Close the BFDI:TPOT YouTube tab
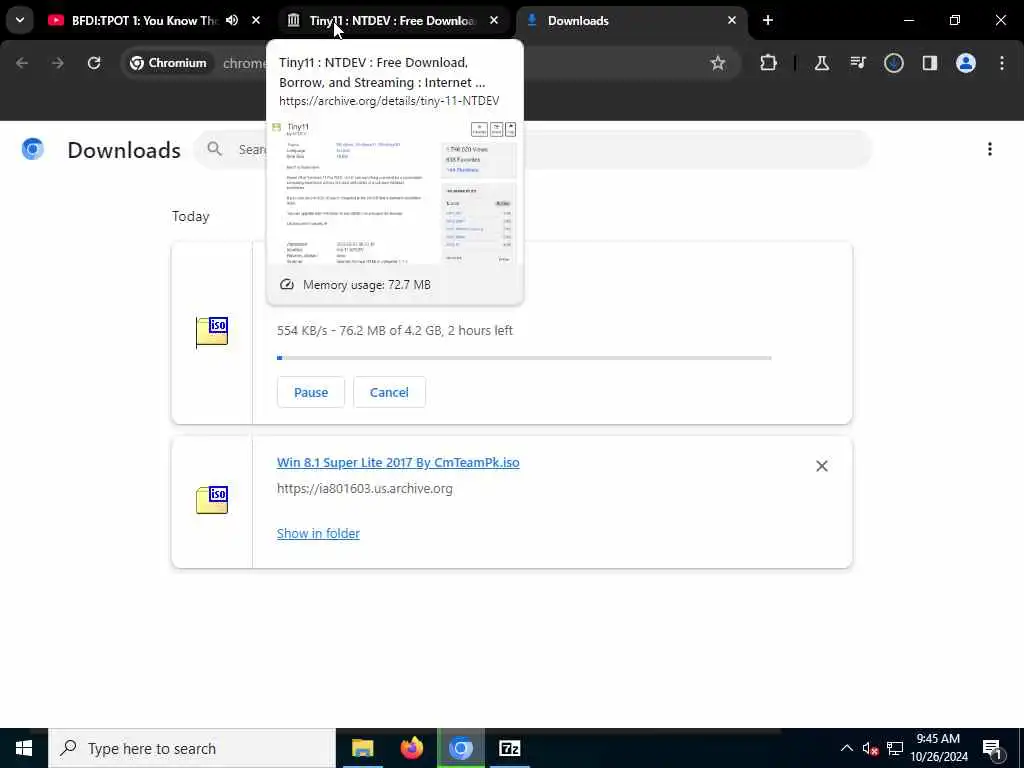 [x=256, y=20]
